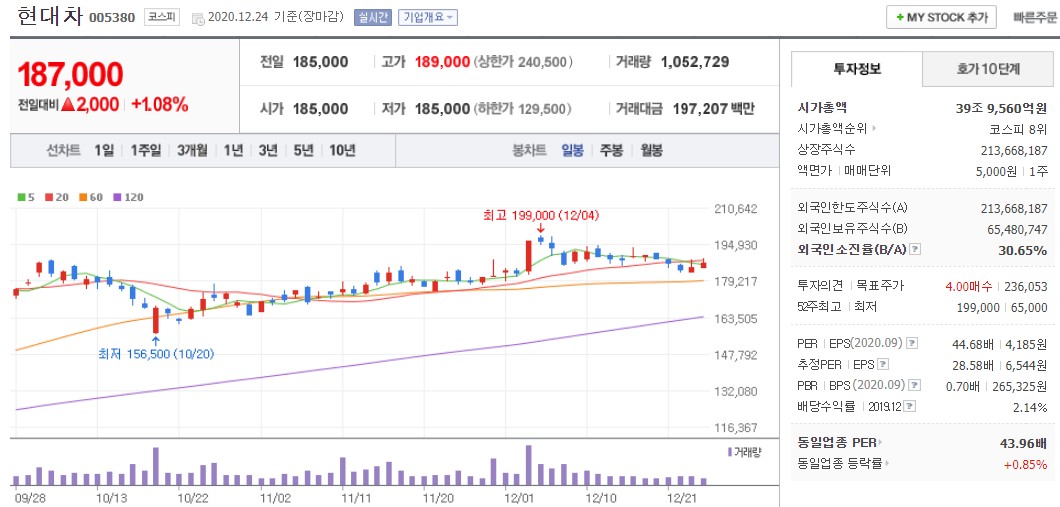The width and height of the screenshot is (1060, 507).
Task: Click the arrow icon next to 동일업종 PER
Action: click(880, 443)
